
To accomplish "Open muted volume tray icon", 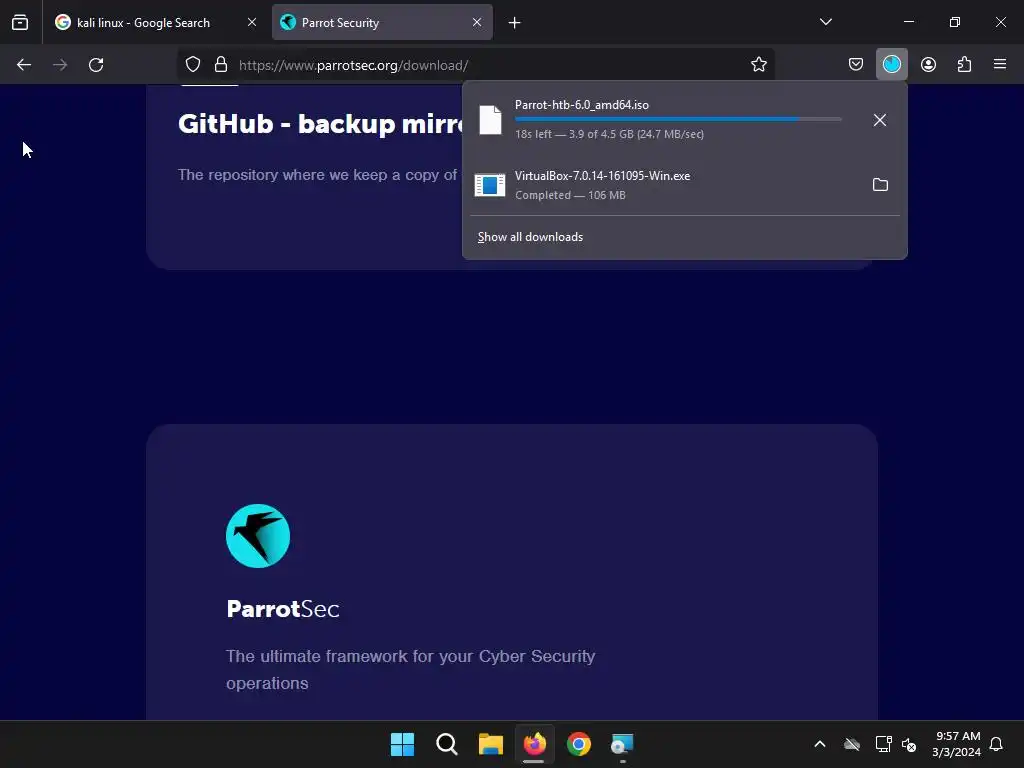I will click(x=909, y=744).
